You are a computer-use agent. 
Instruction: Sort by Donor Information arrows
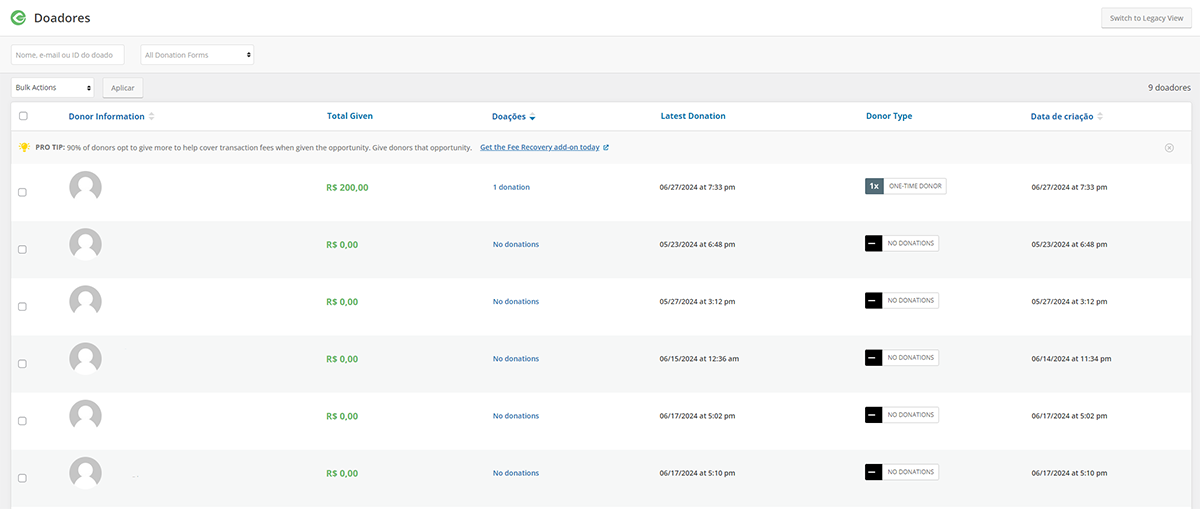pyautogui.click(x=152, y=117)
